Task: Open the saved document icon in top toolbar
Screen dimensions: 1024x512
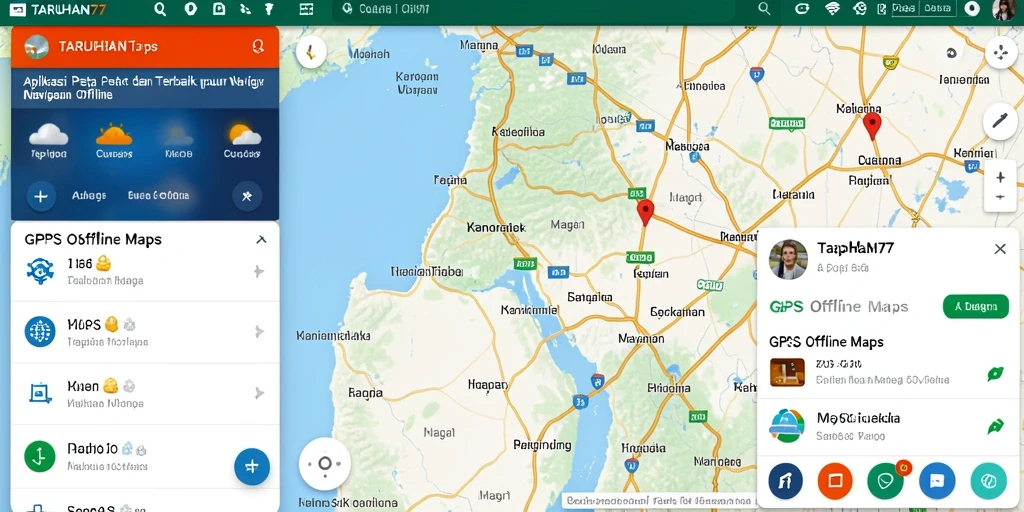Action: 219,9
